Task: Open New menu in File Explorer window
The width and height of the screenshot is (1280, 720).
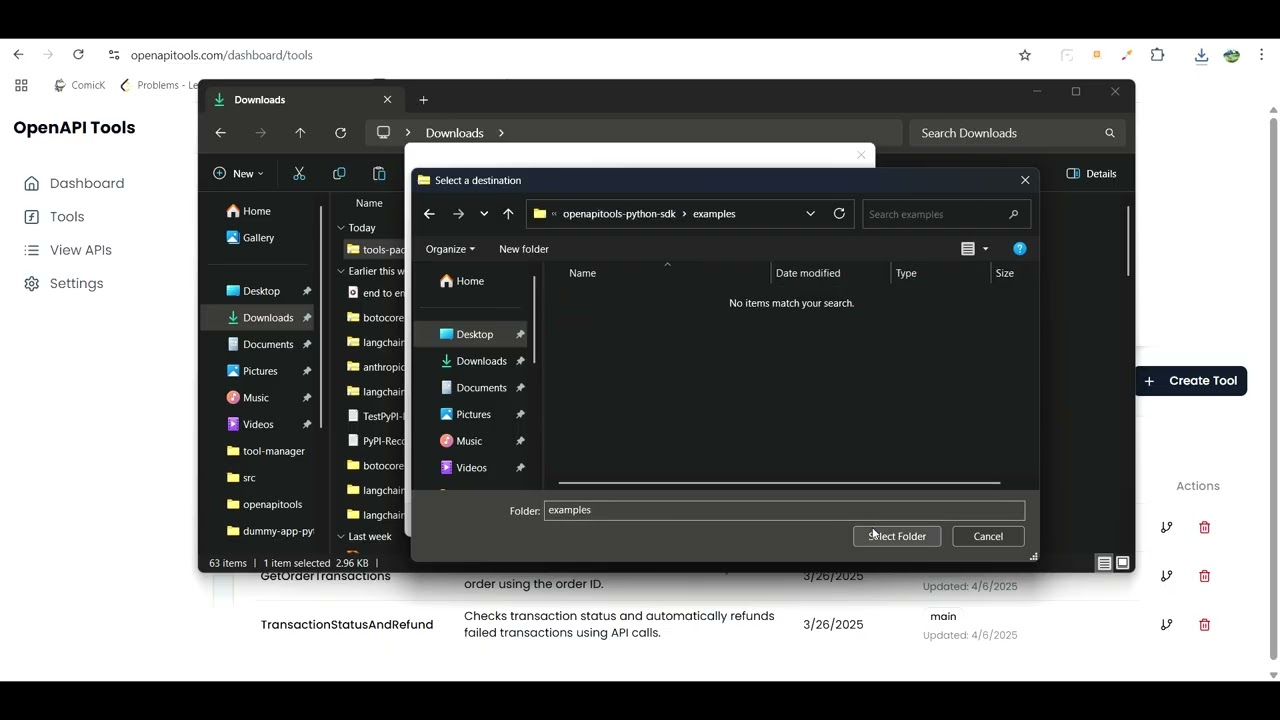Action: (x=238, y=173)
